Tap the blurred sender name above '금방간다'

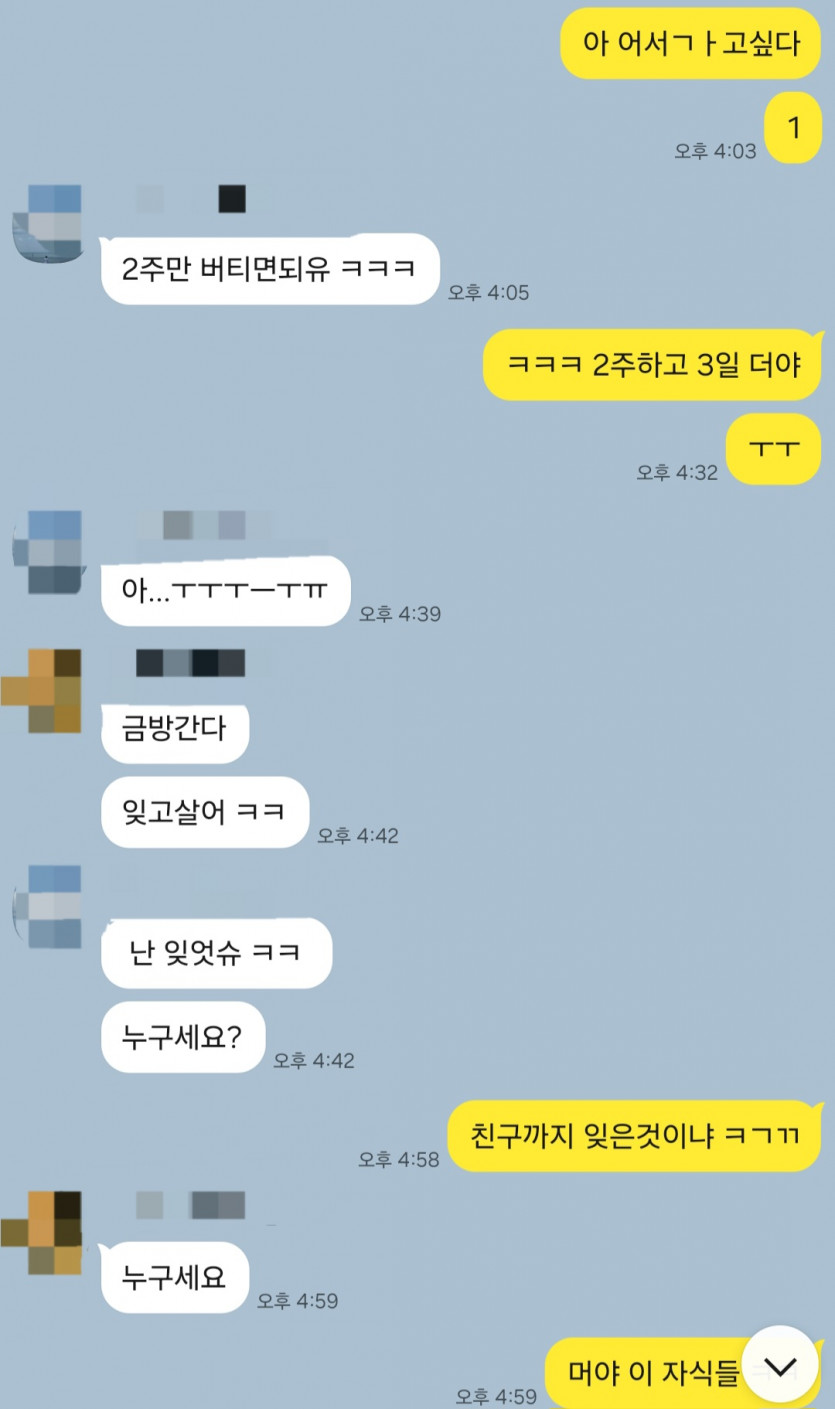point(190,663)
